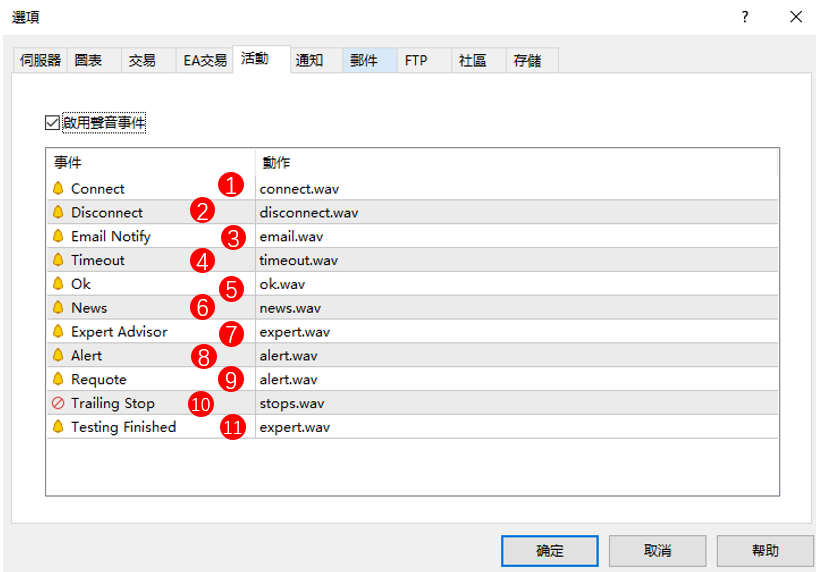
Task: Select the Alert event name
Action: [x=86, y=355]
